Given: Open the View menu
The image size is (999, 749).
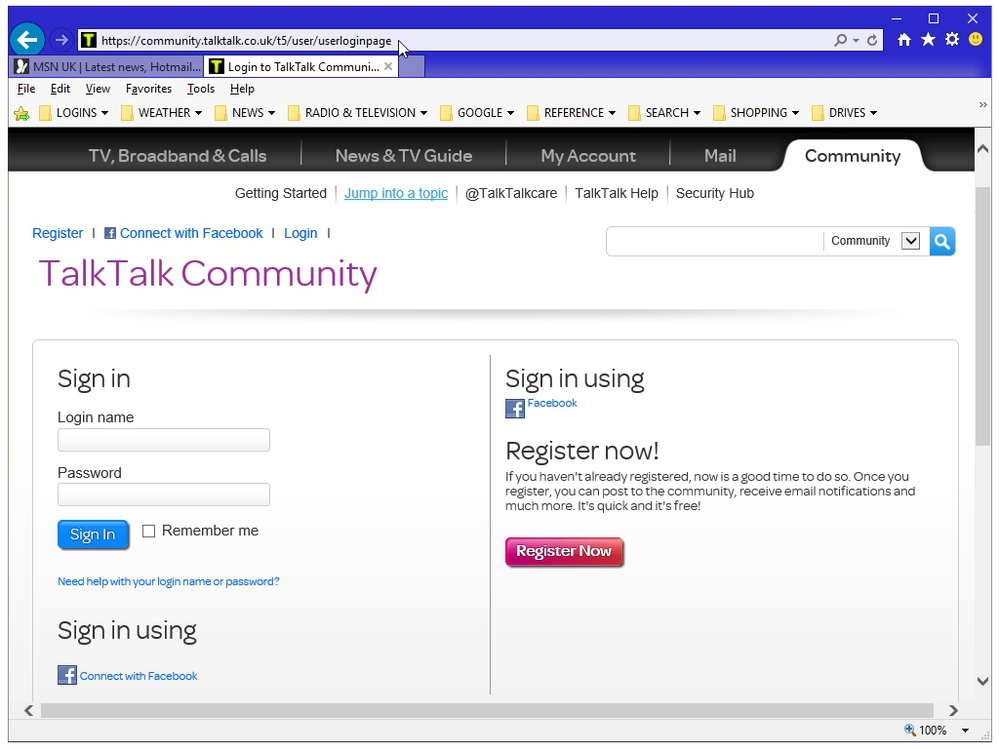Looking at the screenshot, I should (x=97, y=89).
